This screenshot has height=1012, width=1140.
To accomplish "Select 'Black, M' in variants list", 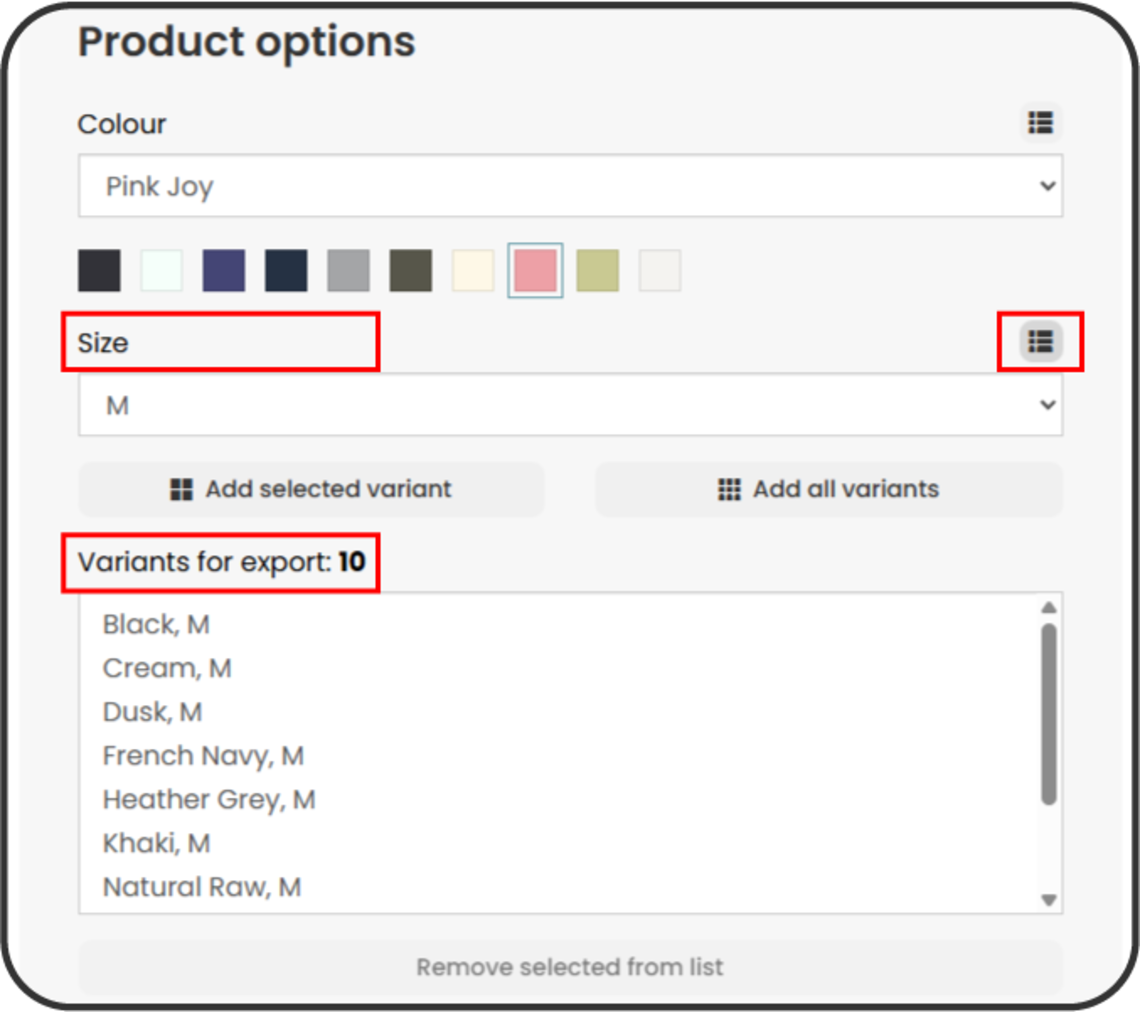I will (x=156, y=624).
